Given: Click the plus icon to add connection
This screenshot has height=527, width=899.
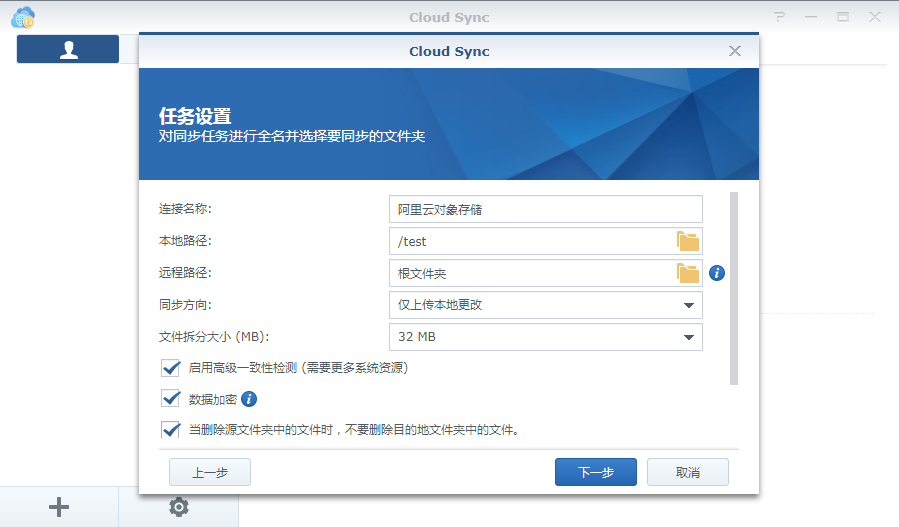Looking at the screenshot, I should [59, 507].
